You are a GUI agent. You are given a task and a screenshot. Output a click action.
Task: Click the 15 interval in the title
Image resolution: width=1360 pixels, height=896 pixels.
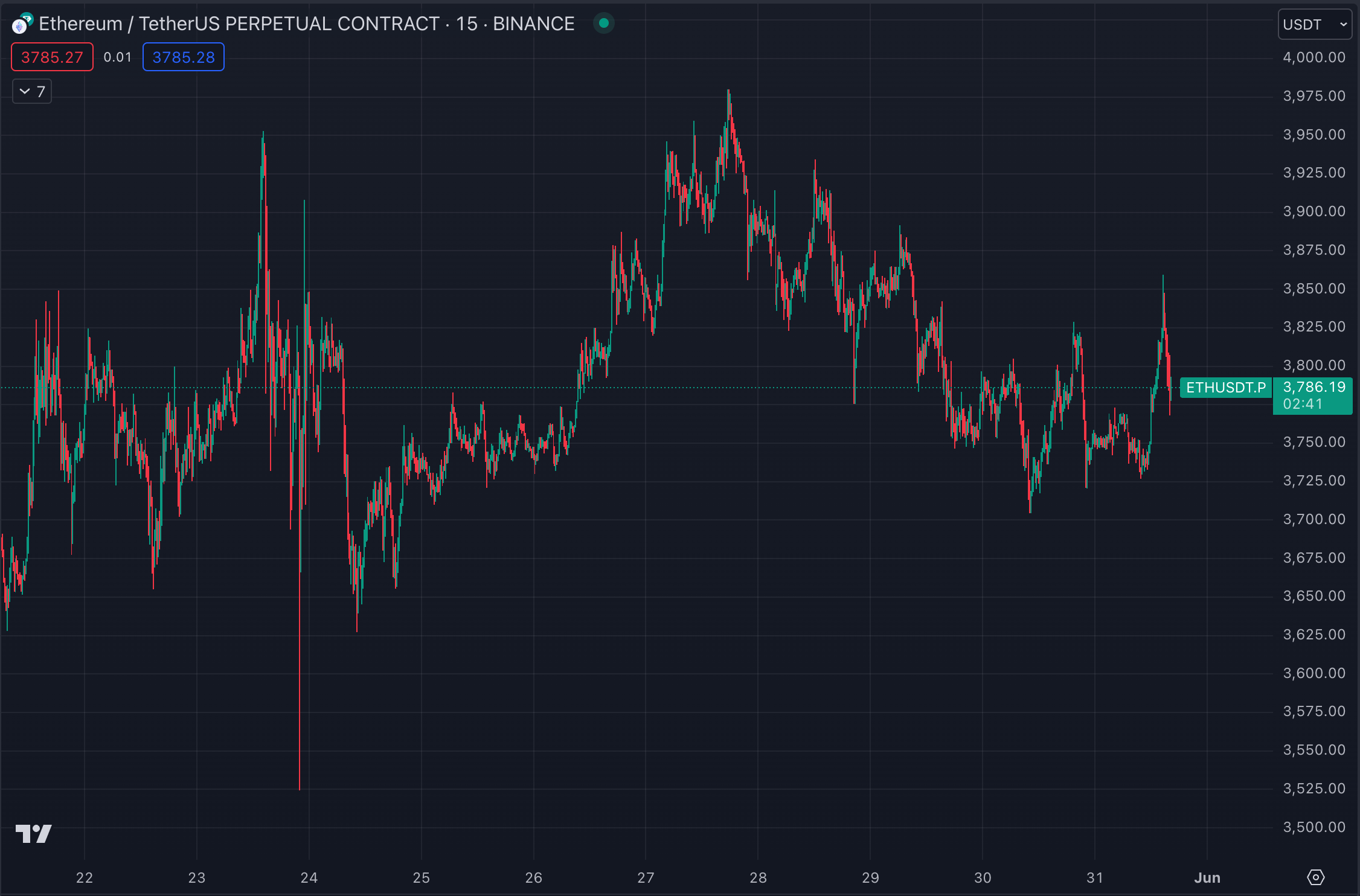click(x=466, y=24)
